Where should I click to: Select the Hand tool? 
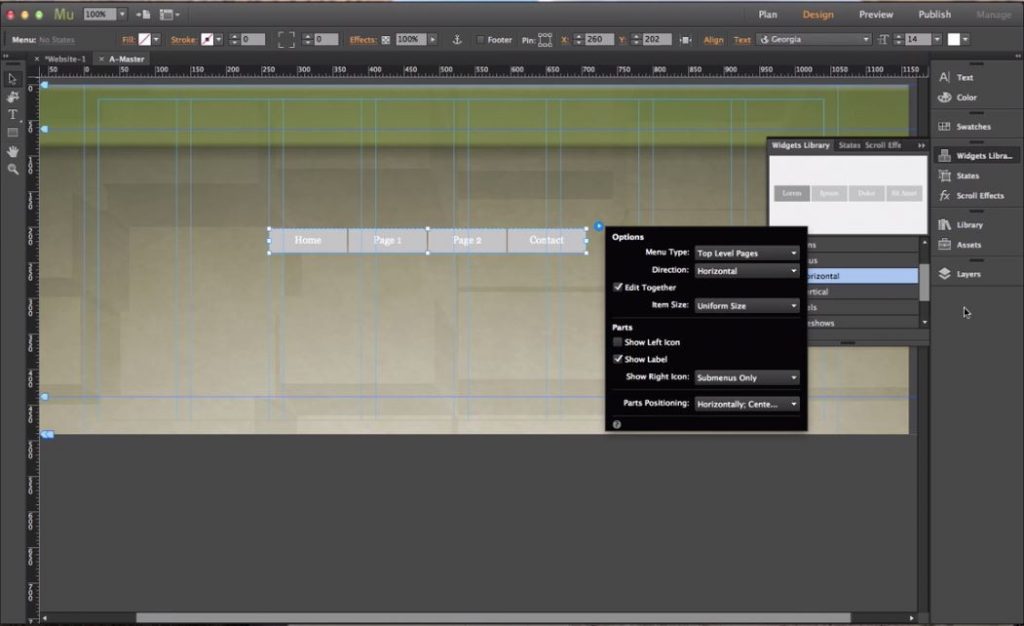13,151
